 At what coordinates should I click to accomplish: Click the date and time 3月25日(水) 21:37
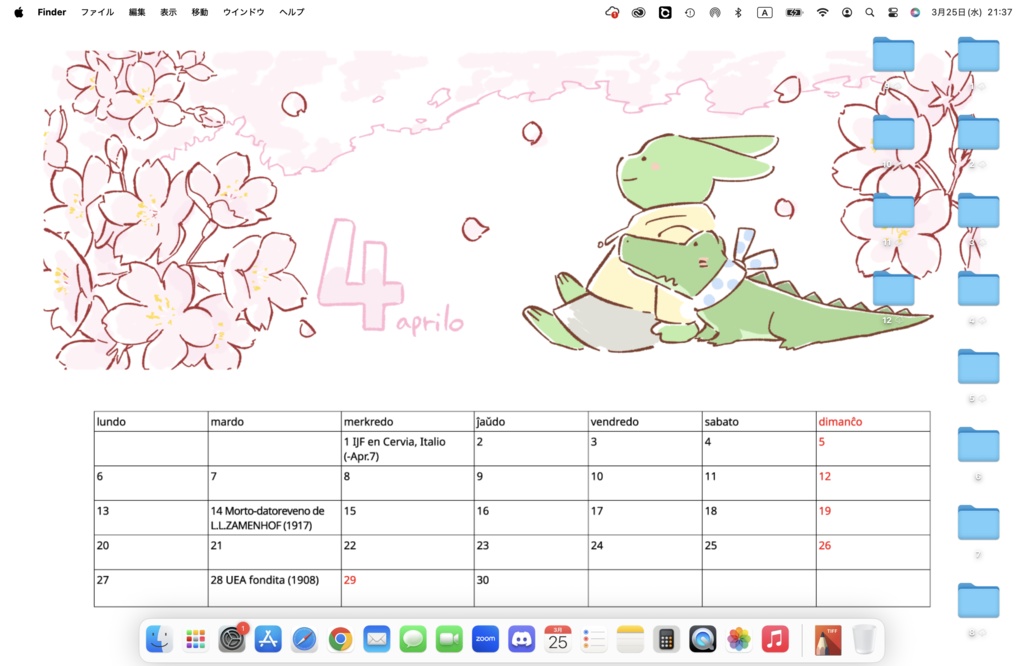click(972, 12)
